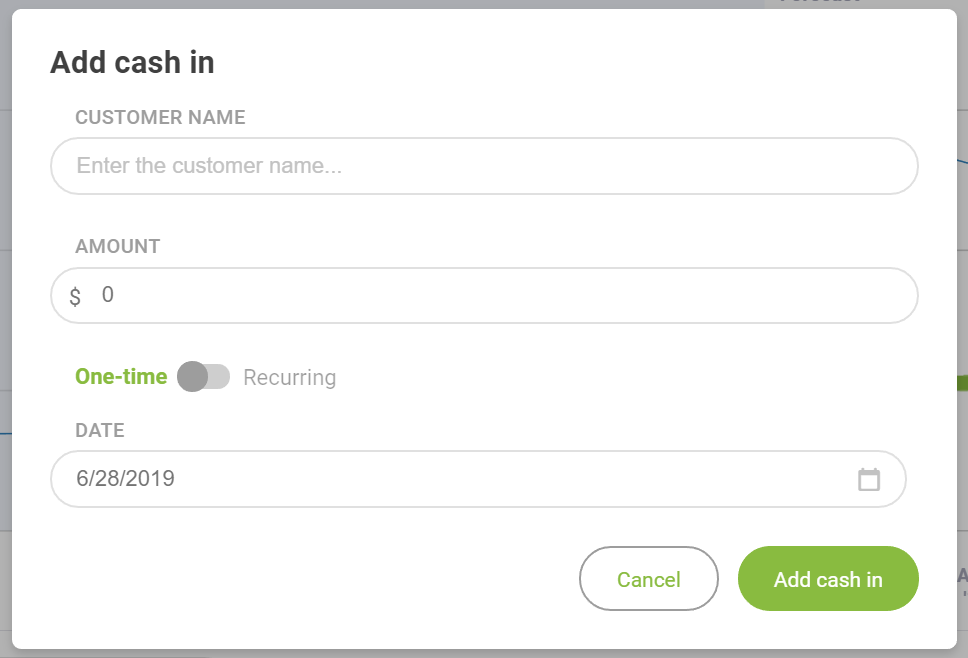Click the dimmed overlay left of dialog
The width and height of the screenshot is (968, 658).
pyautogui.click(x=6, y=329)
